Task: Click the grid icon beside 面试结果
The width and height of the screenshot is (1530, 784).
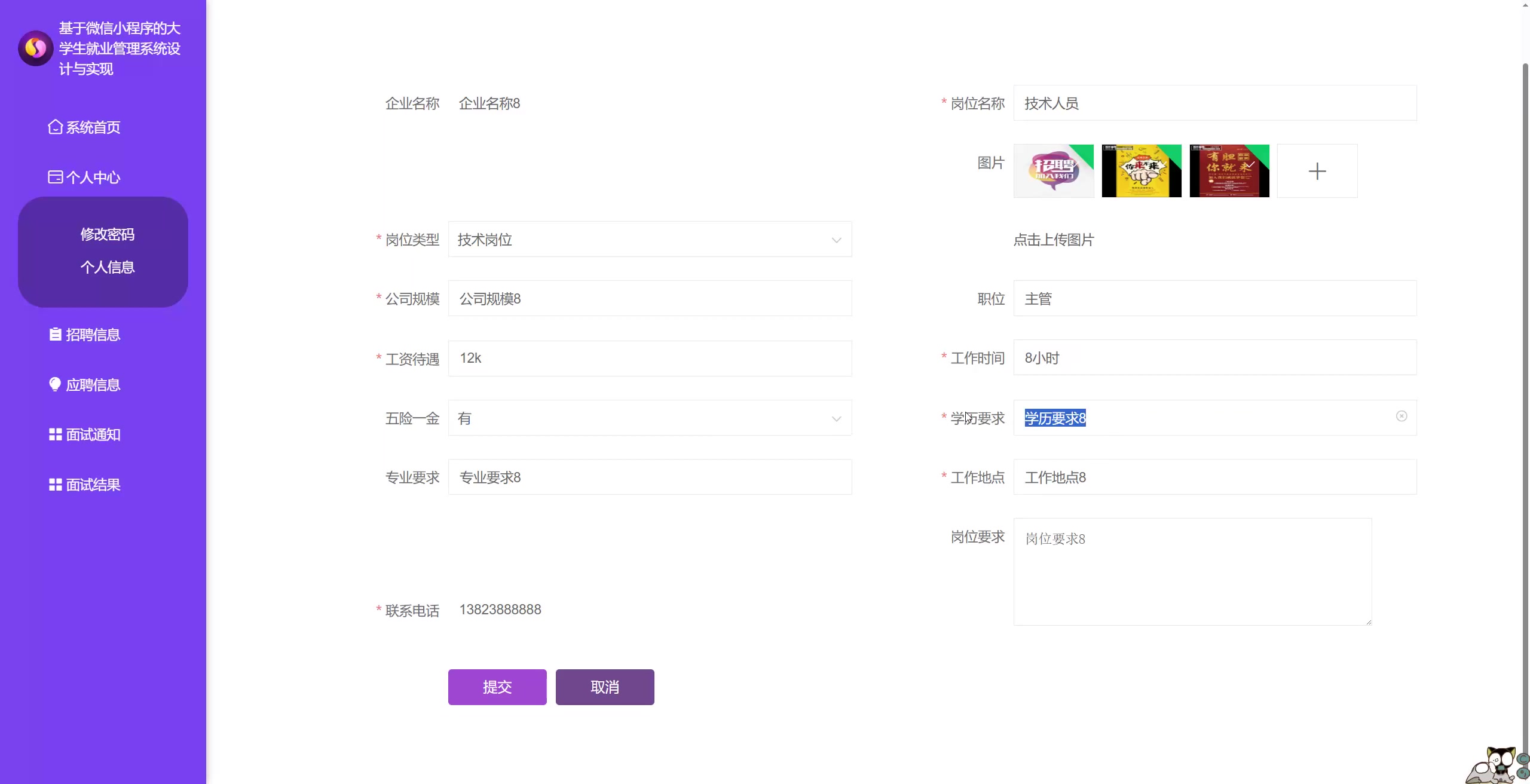Action: click(55, 485)
